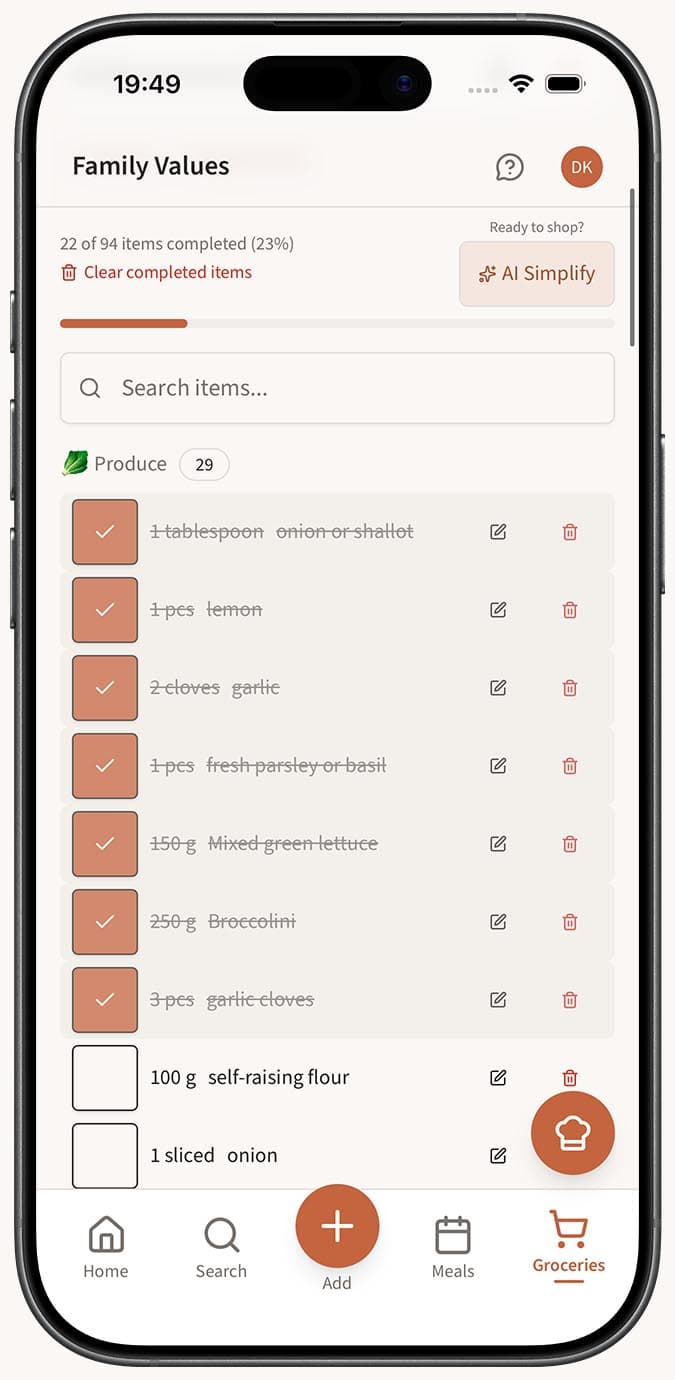
Task: Tap the chef hat floating action button
Action: (x=572, y=1132)
